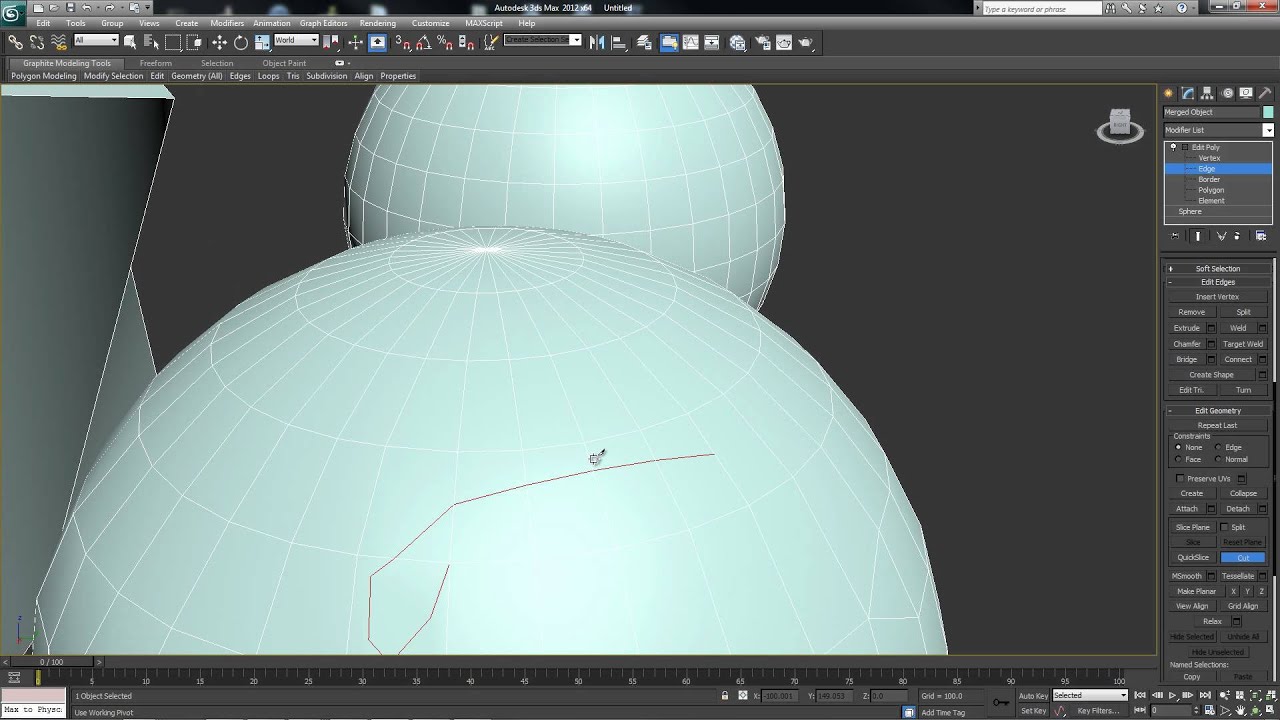
Task: Toggle Percent Snap in toolbar
Action: 444,42
